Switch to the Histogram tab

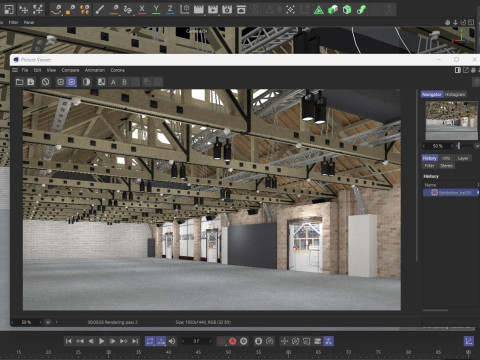pyautogui.click(x=455, y=94)
